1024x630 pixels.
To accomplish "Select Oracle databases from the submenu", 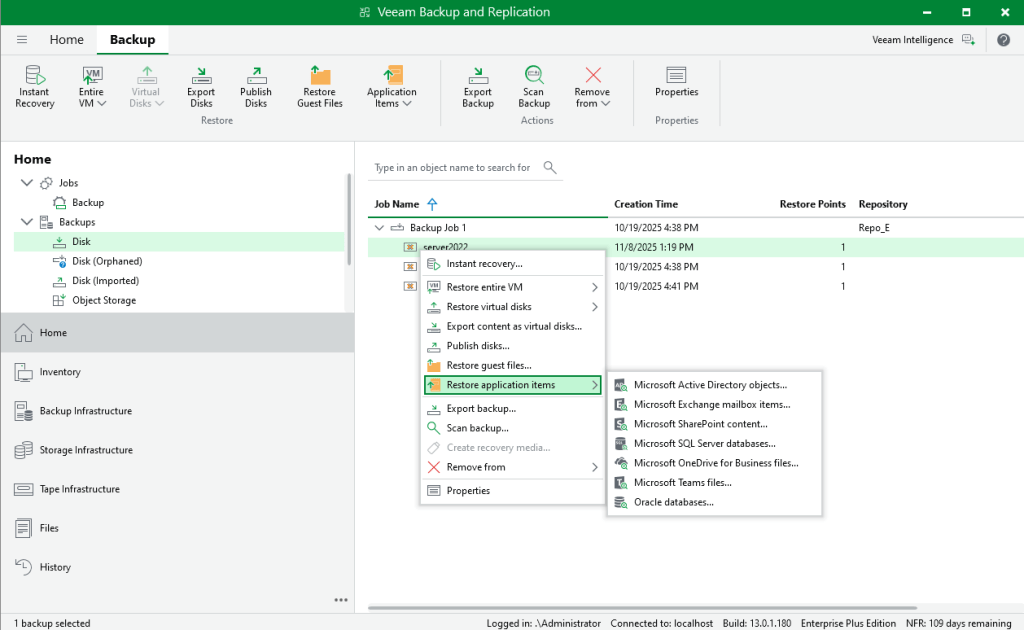I will pyautogui.click(x=673, y=502).
